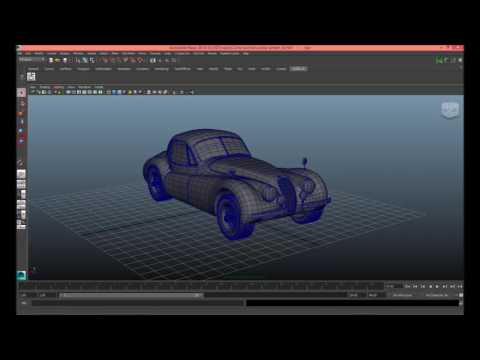Toggle the green Modeling Toolkit panel icon
Screen dimensions: 480x360
[x=439, y=60]
